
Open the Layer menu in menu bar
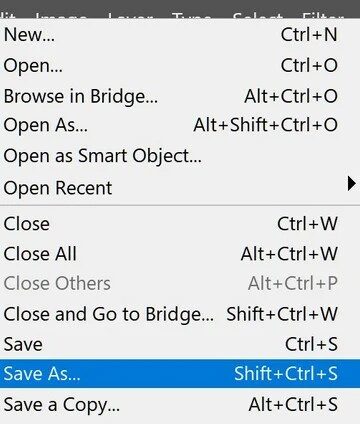[130, 15]
